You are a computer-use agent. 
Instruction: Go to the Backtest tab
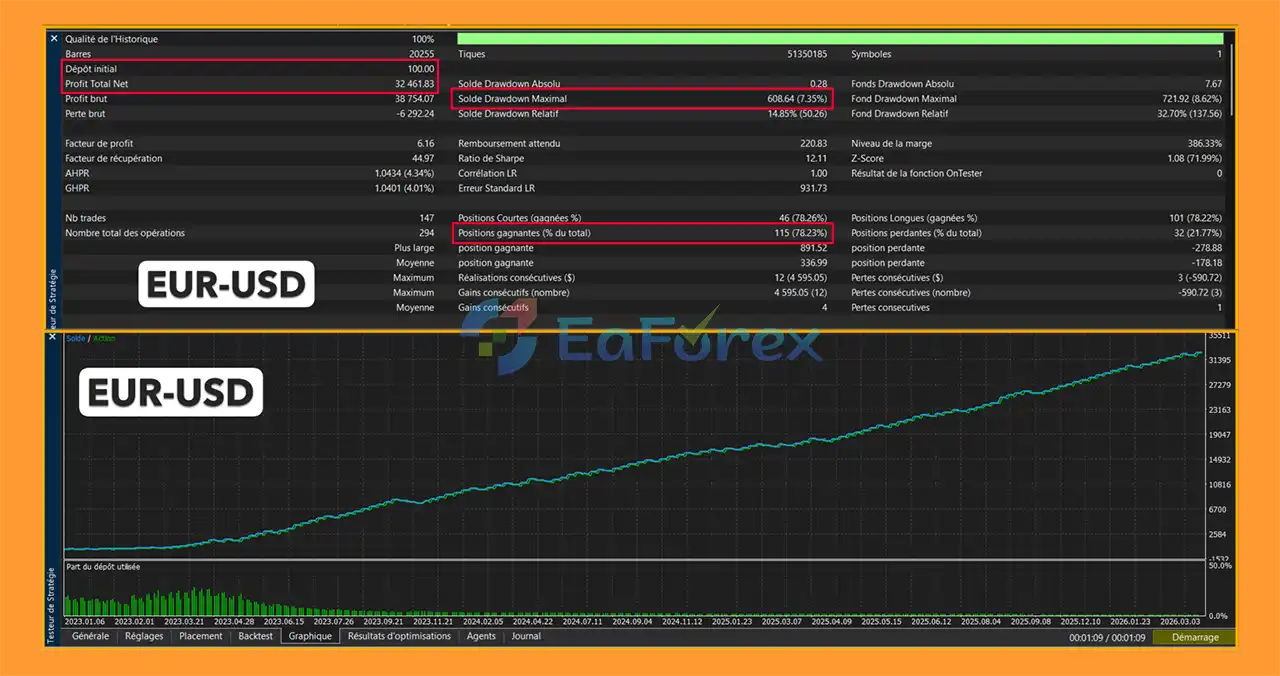pos(255,636)
